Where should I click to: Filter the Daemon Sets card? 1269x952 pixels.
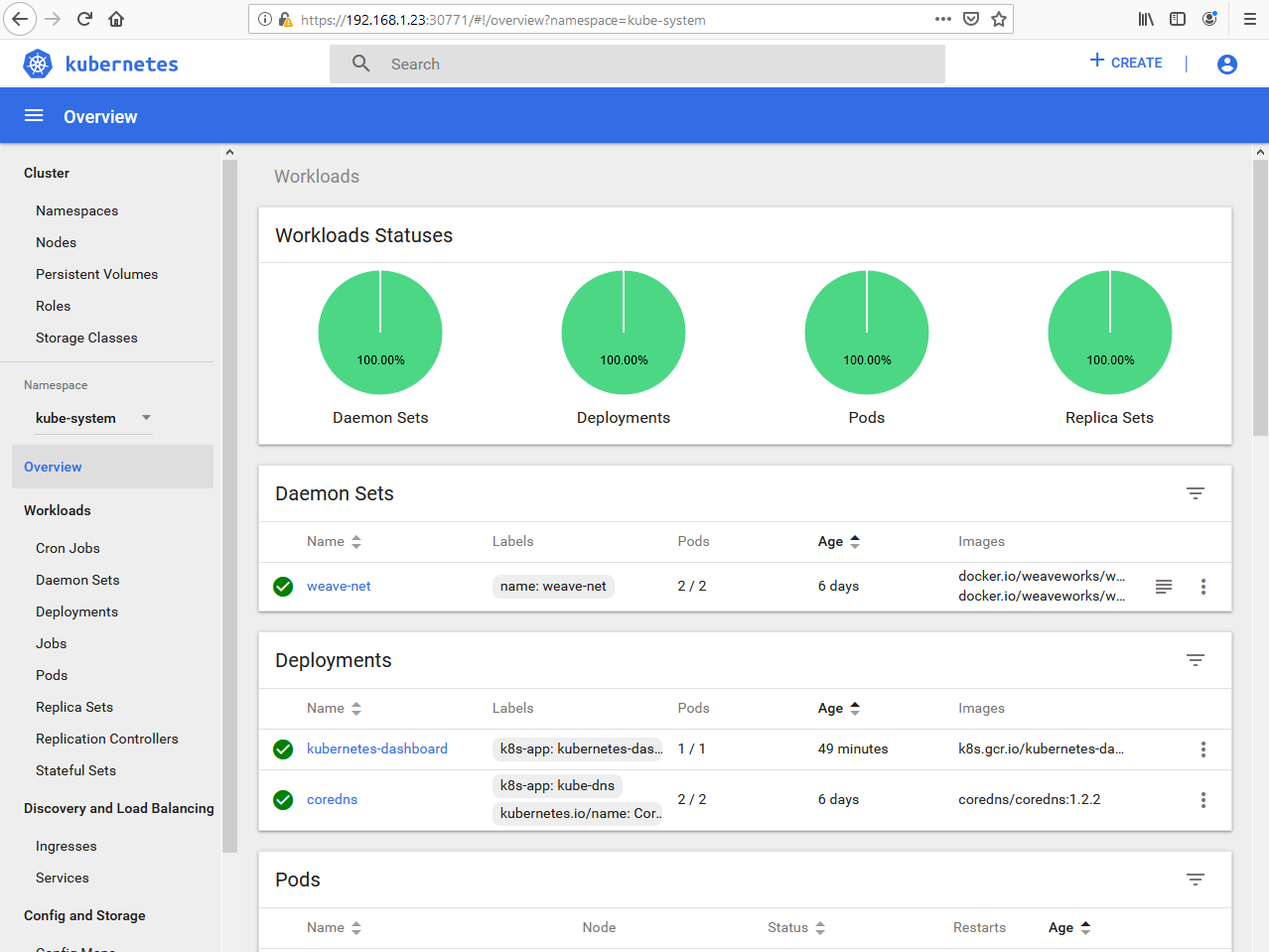(1196, 493)
